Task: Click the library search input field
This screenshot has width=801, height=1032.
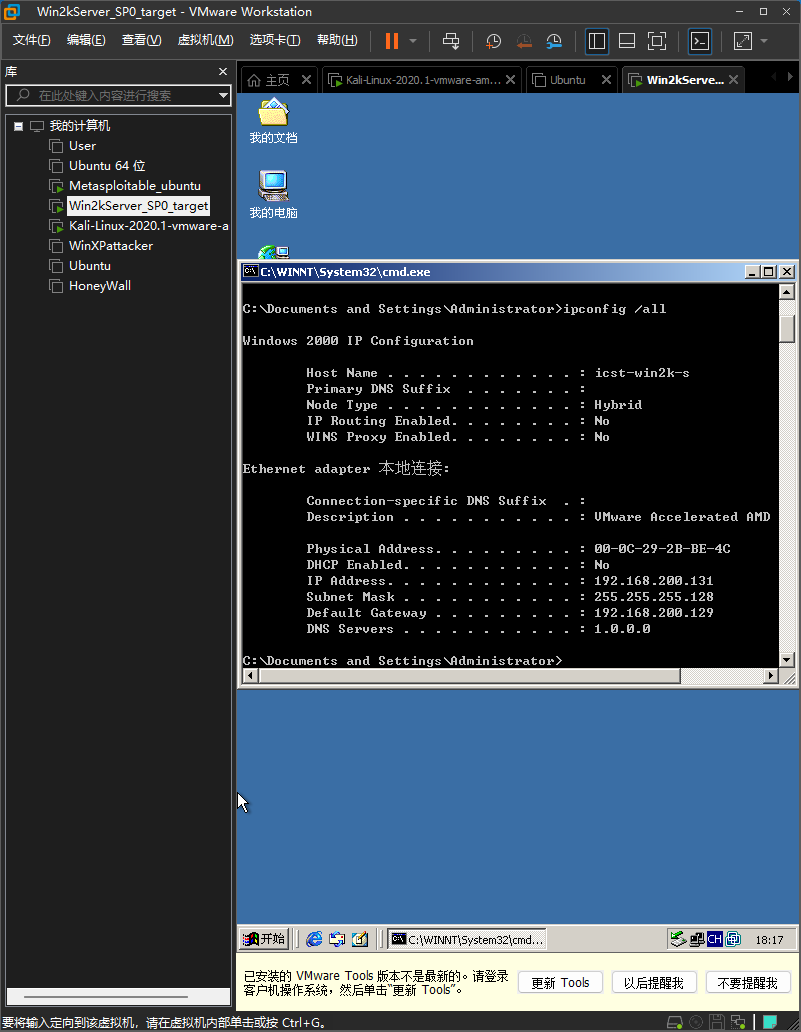Action: pos(118,95)
